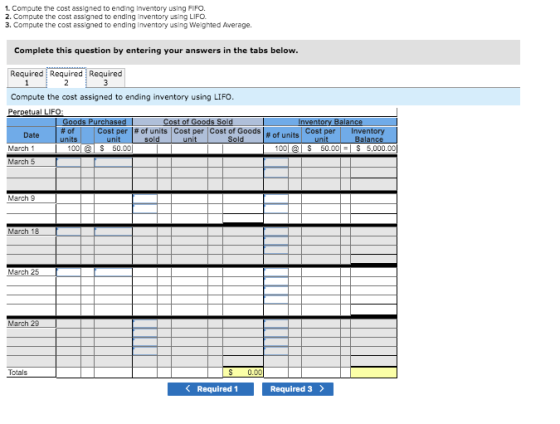Image resolution: width=560 pixels, height=424 pixels.
Task: Click the Inventory Balance section header
Action: (330, 122)
